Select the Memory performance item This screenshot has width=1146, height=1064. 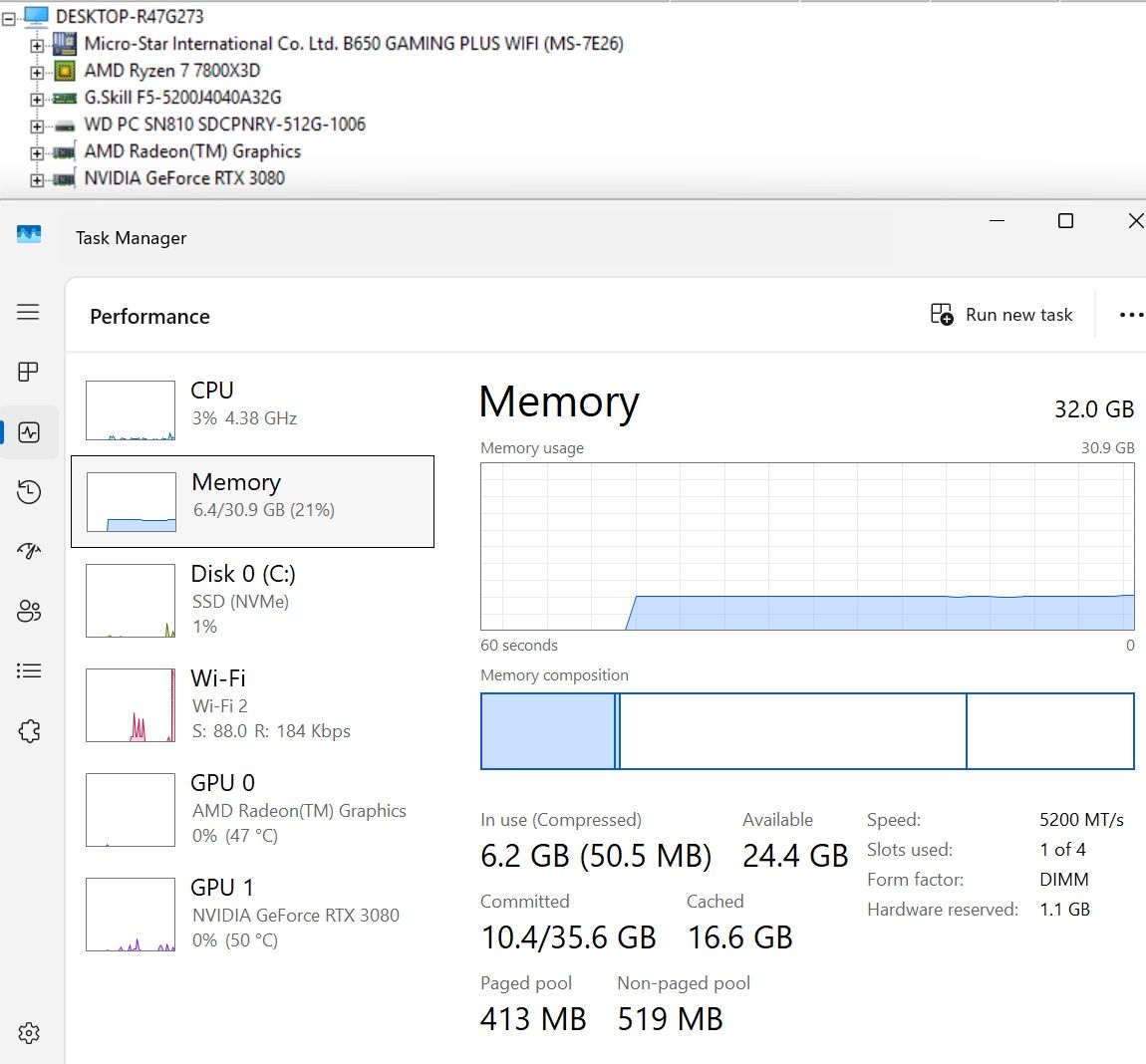(253, 501)
